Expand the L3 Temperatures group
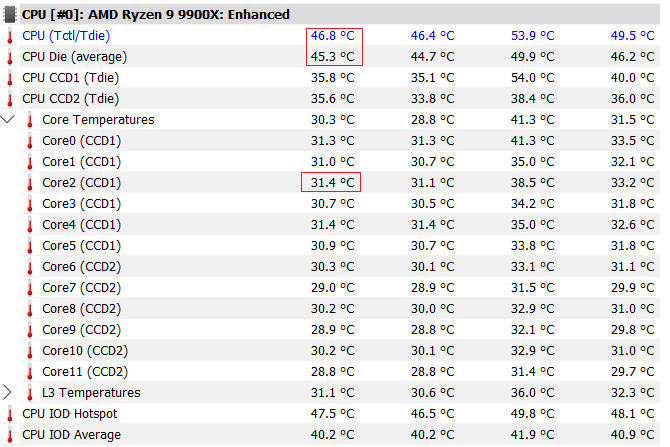 pyautogui.click(x=7, y=392)
